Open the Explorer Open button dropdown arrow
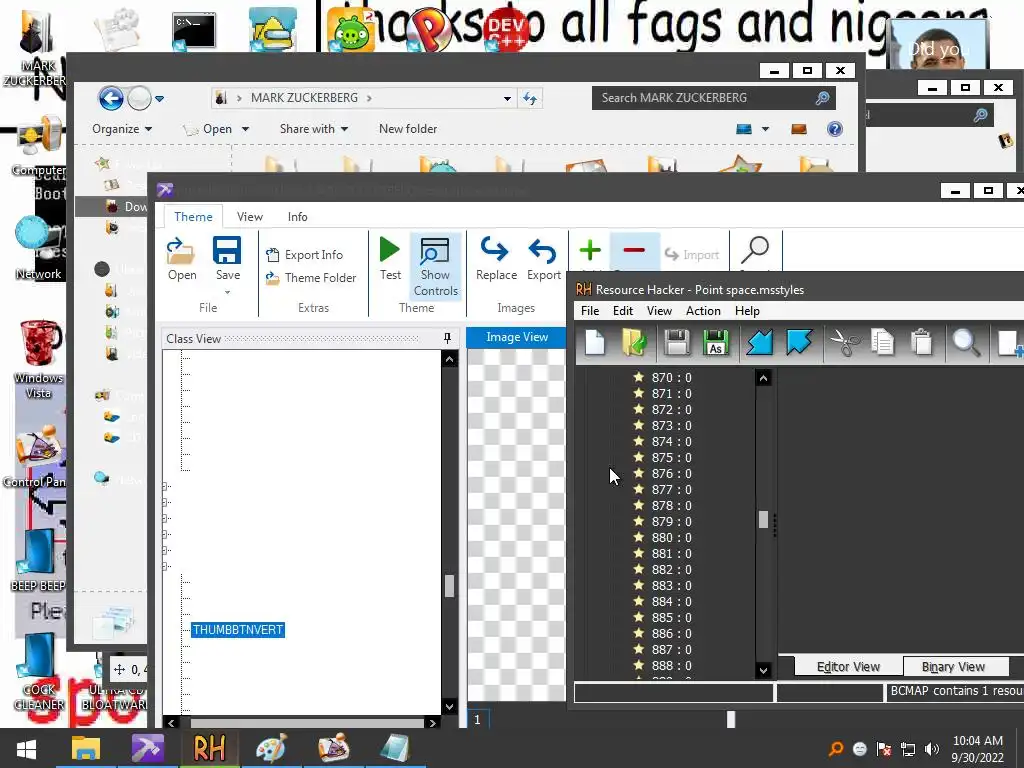 click(246, 129)
